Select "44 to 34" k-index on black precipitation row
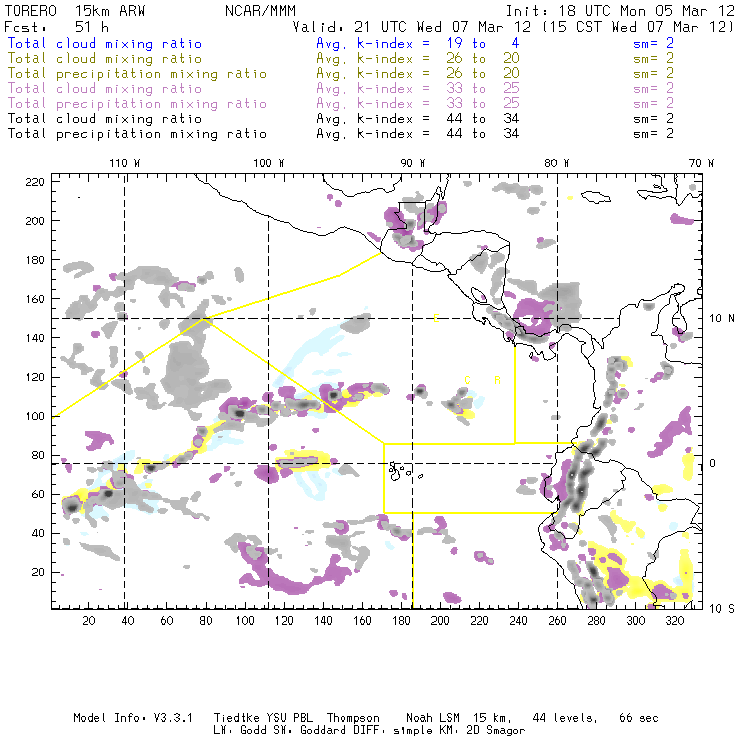The image size is (740, 740). pyautogui.click(x=483, y=134)
